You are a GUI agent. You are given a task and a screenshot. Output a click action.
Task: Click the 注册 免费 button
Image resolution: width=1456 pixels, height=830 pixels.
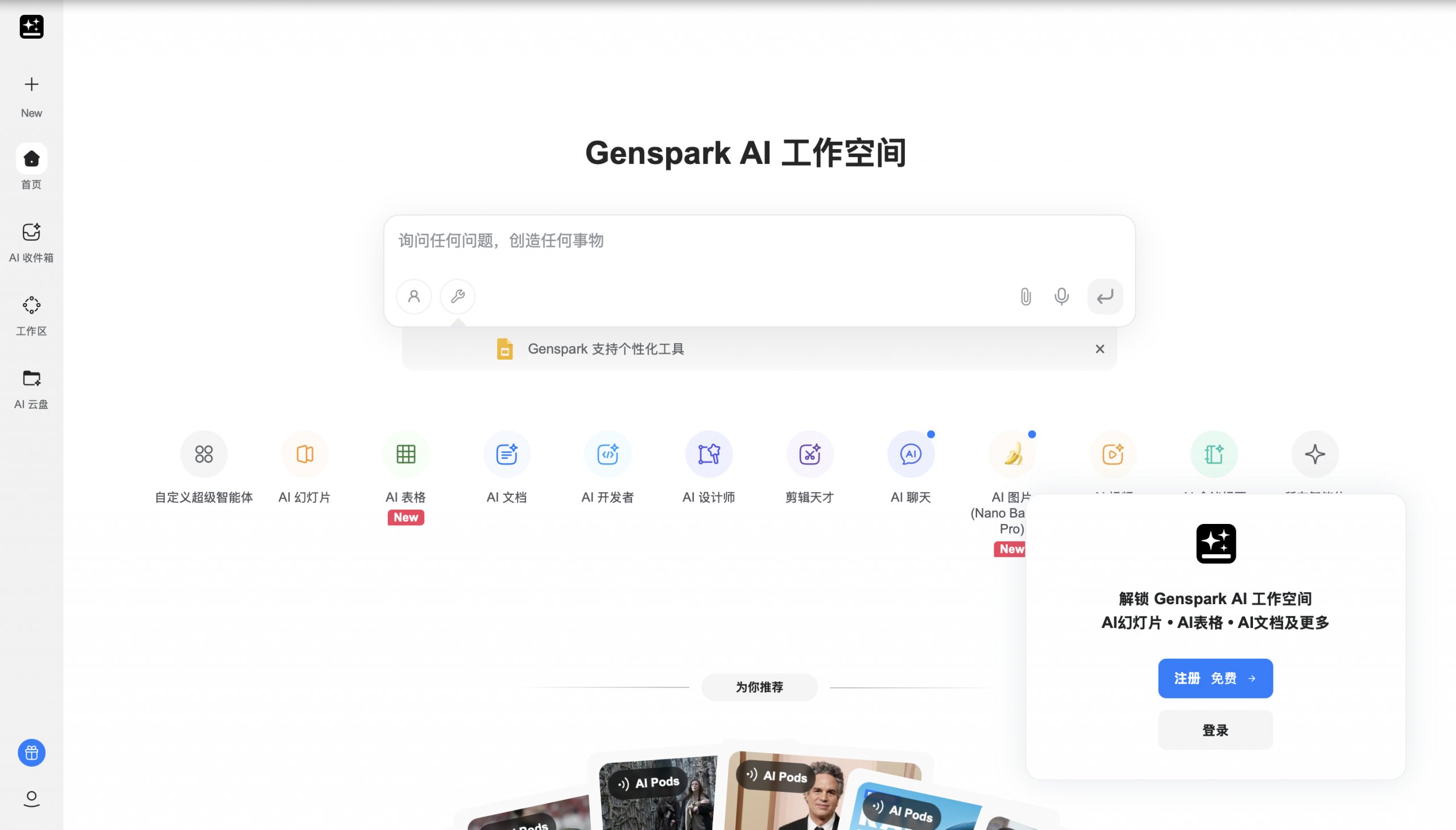(x=1215, y=678)
